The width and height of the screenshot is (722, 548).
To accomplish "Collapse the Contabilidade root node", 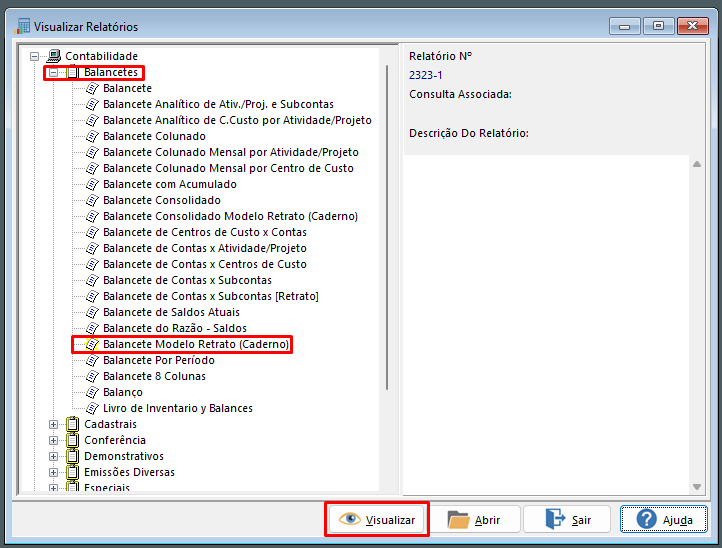I will coord(35,56).
